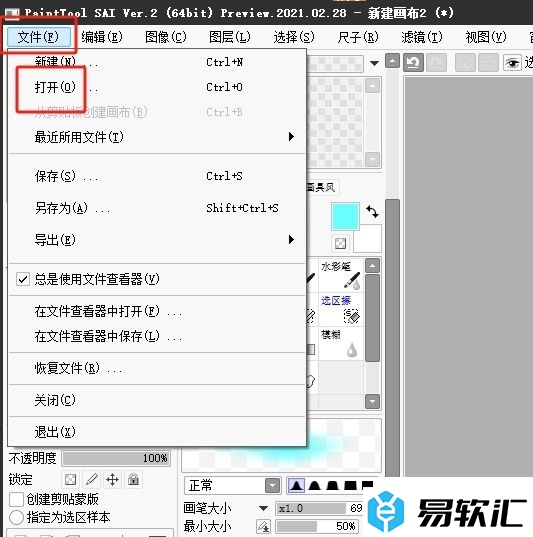Adjust the 最小大小 50% slider
Image resolution: width=533 pixels, height=537 pixels.
point(317,526)
